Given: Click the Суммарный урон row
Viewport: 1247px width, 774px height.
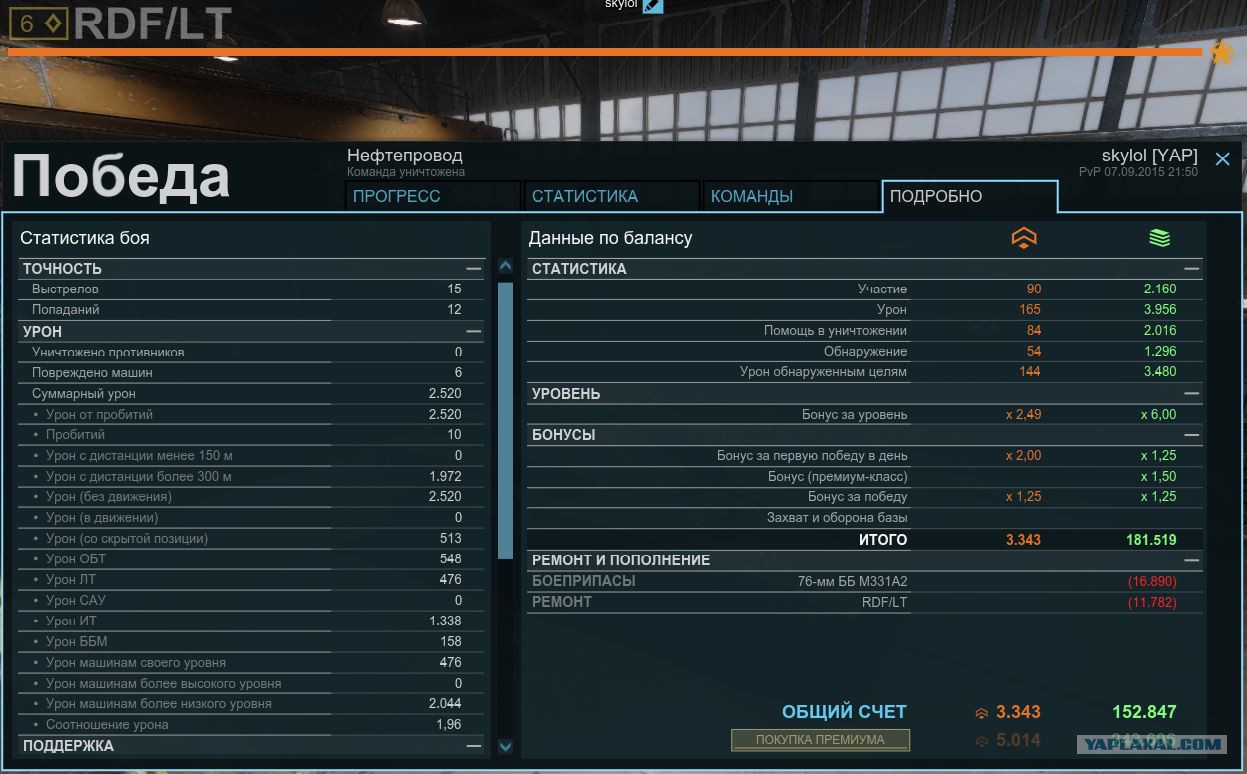Looking at the screenshot, I should pyautogui.click(x=251, y=393).
